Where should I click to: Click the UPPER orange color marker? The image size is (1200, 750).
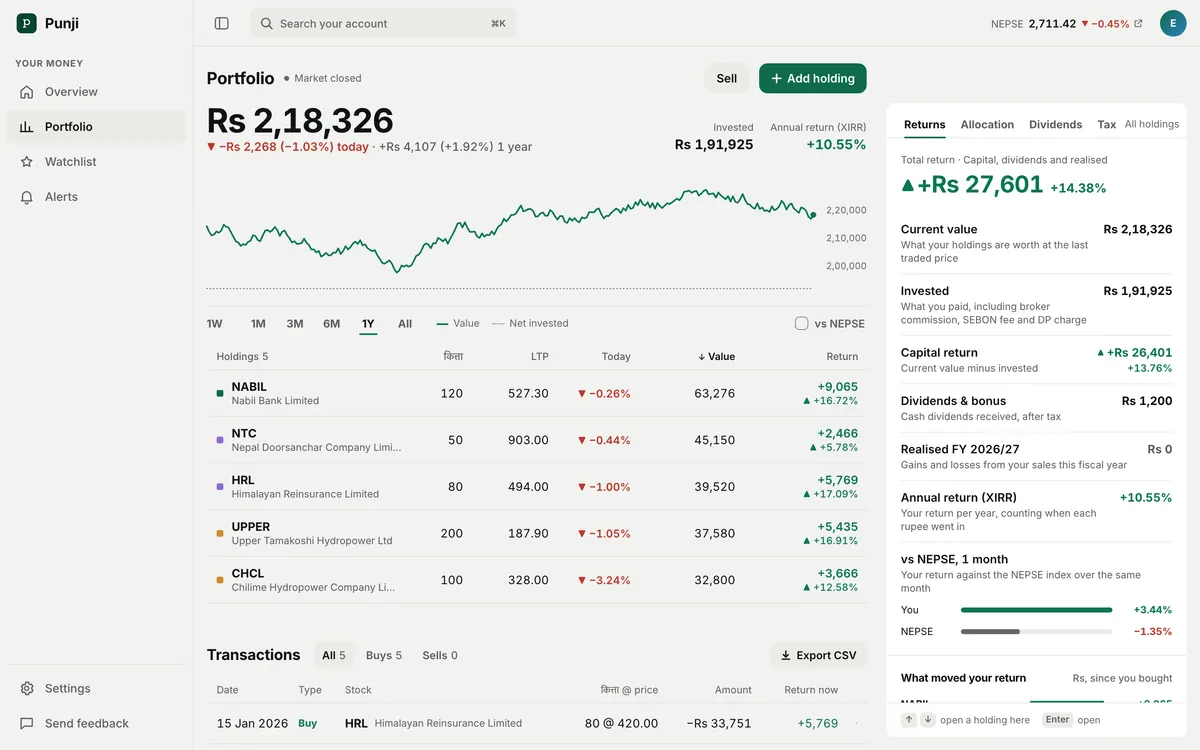click(x=220, y=533)
